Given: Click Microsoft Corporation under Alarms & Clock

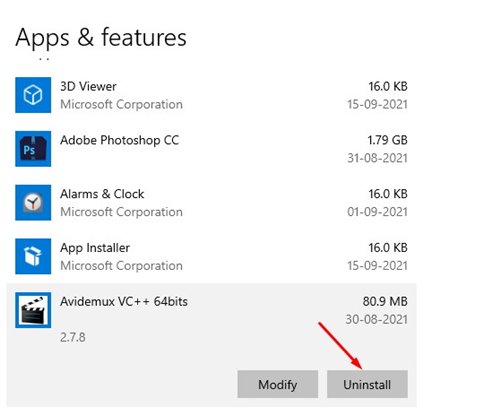Looking at the screenshot, I should coord(121,212).
